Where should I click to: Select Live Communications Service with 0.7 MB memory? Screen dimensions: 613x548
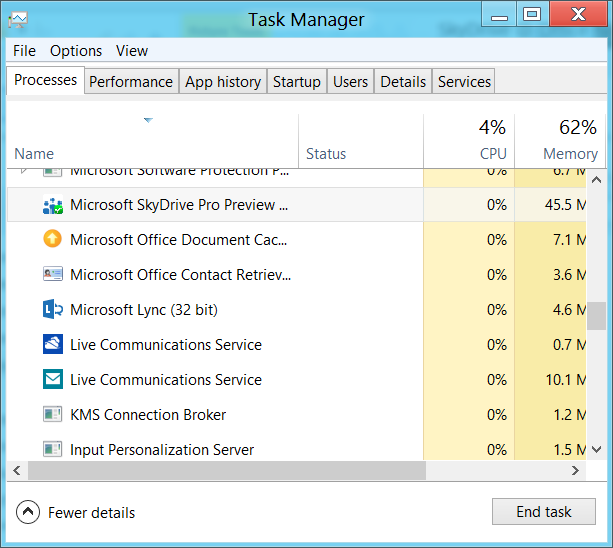296,344
